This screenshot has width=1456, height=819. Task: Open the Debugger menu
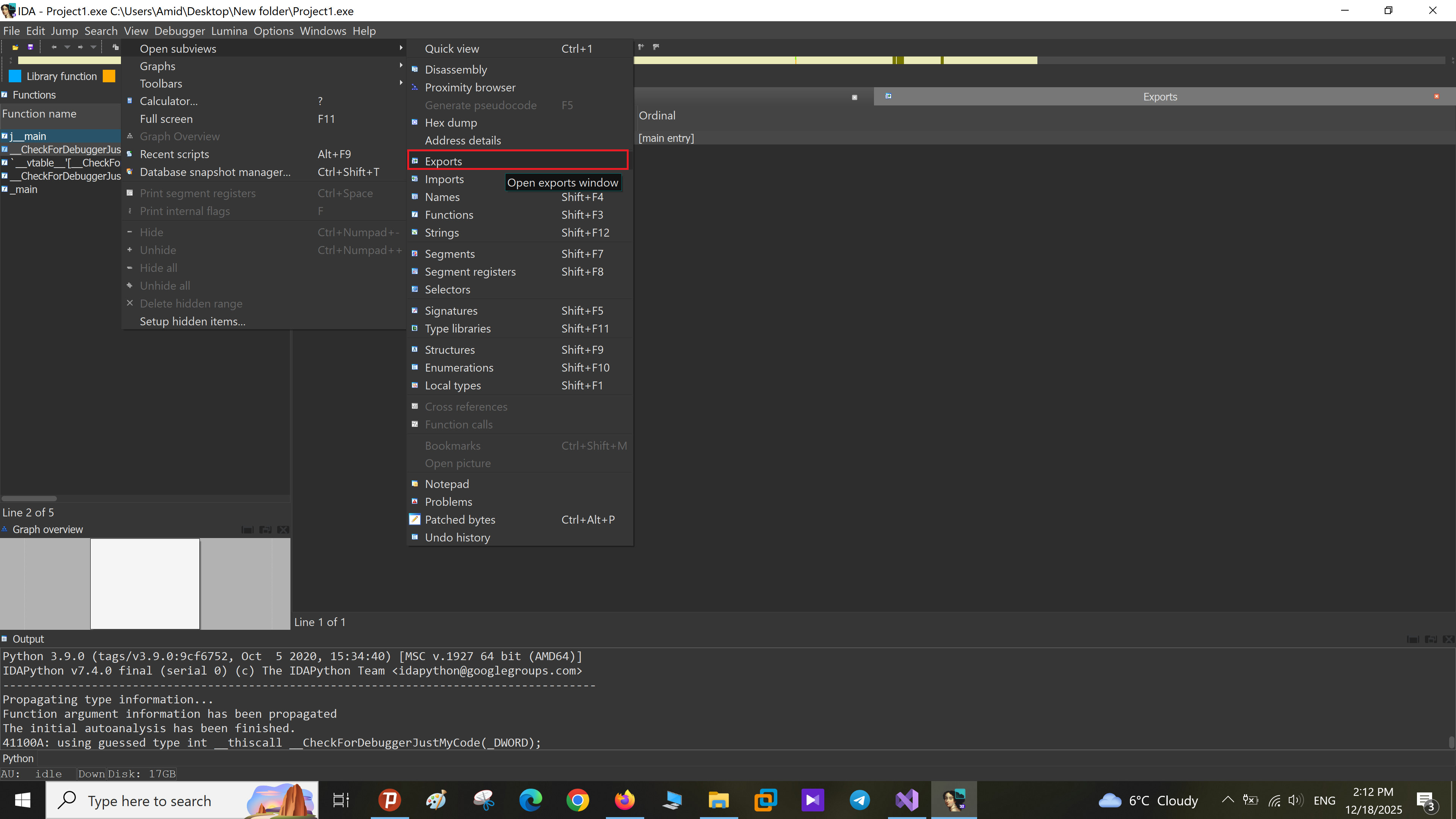[x=179, y=31]
